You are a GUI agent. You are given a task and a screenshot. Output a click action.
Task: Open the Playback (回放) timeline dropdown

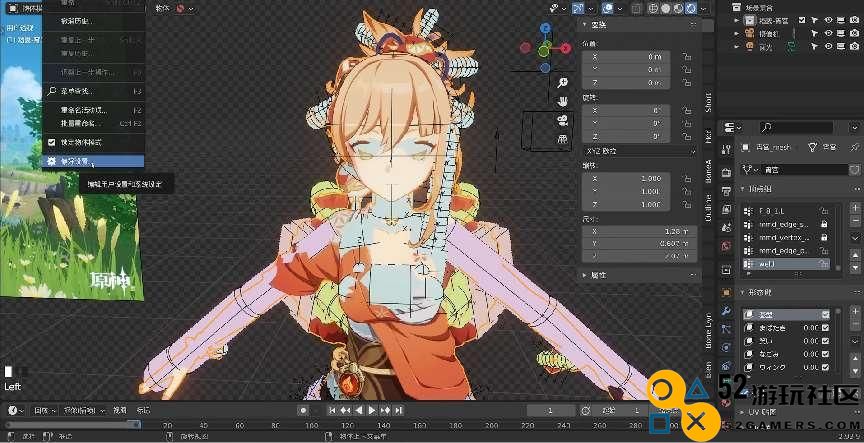pyautogui.click(x=45, y=410)
